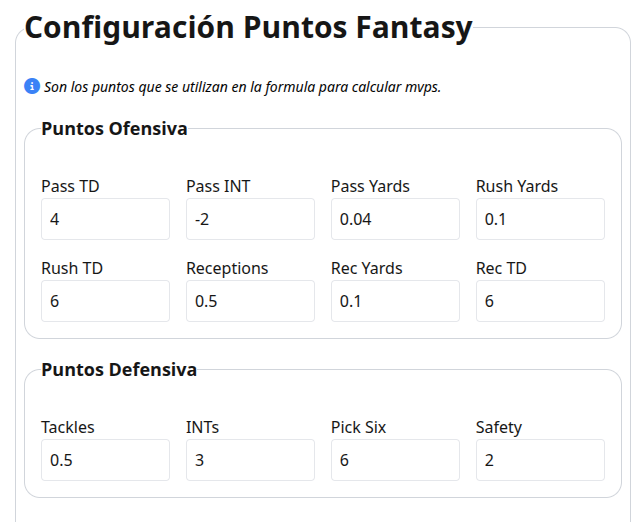This screenshot has width=643, height=522.
Task: Click the Configuración Puntos Fantasy title
Action: click(x=249, y=28)
